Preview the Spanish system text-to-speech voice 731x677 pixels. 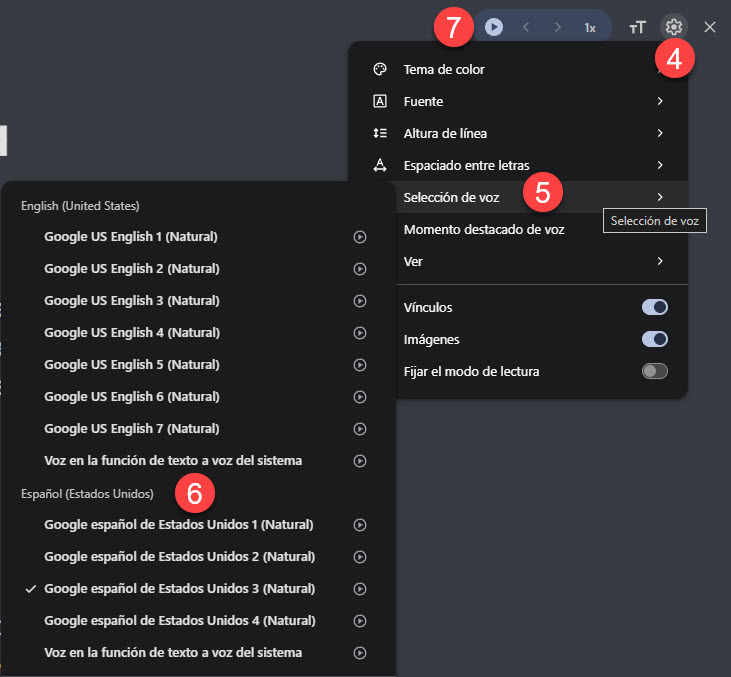click(x=359, y=653)
